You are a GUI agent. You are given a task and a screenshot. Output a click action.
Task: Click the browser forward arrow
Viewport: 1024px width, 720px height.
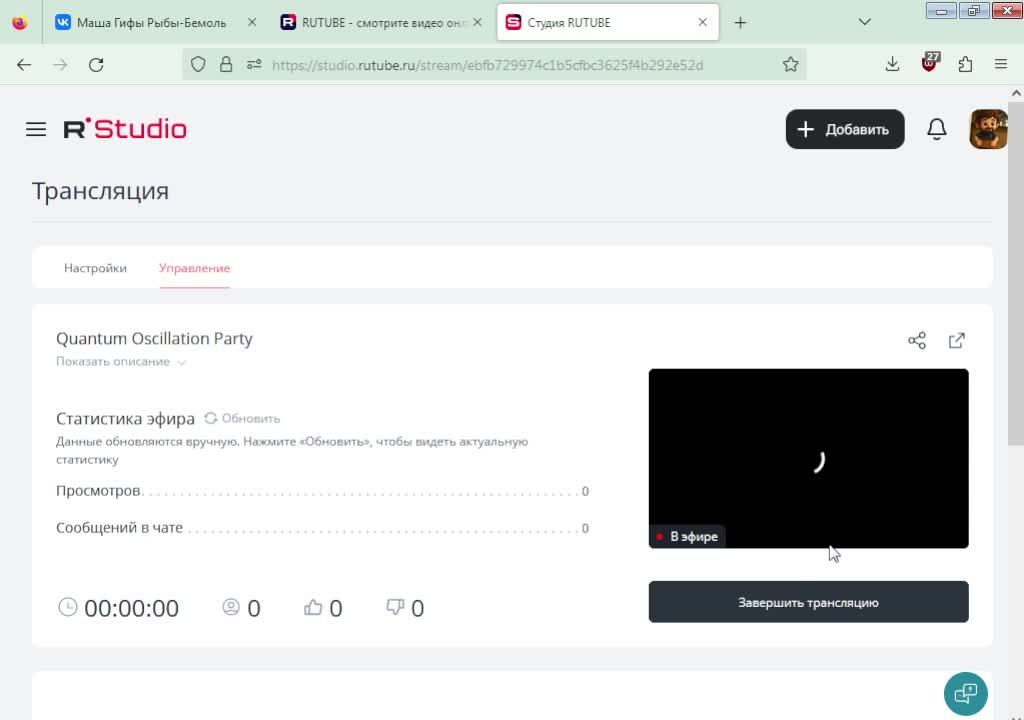60,65
